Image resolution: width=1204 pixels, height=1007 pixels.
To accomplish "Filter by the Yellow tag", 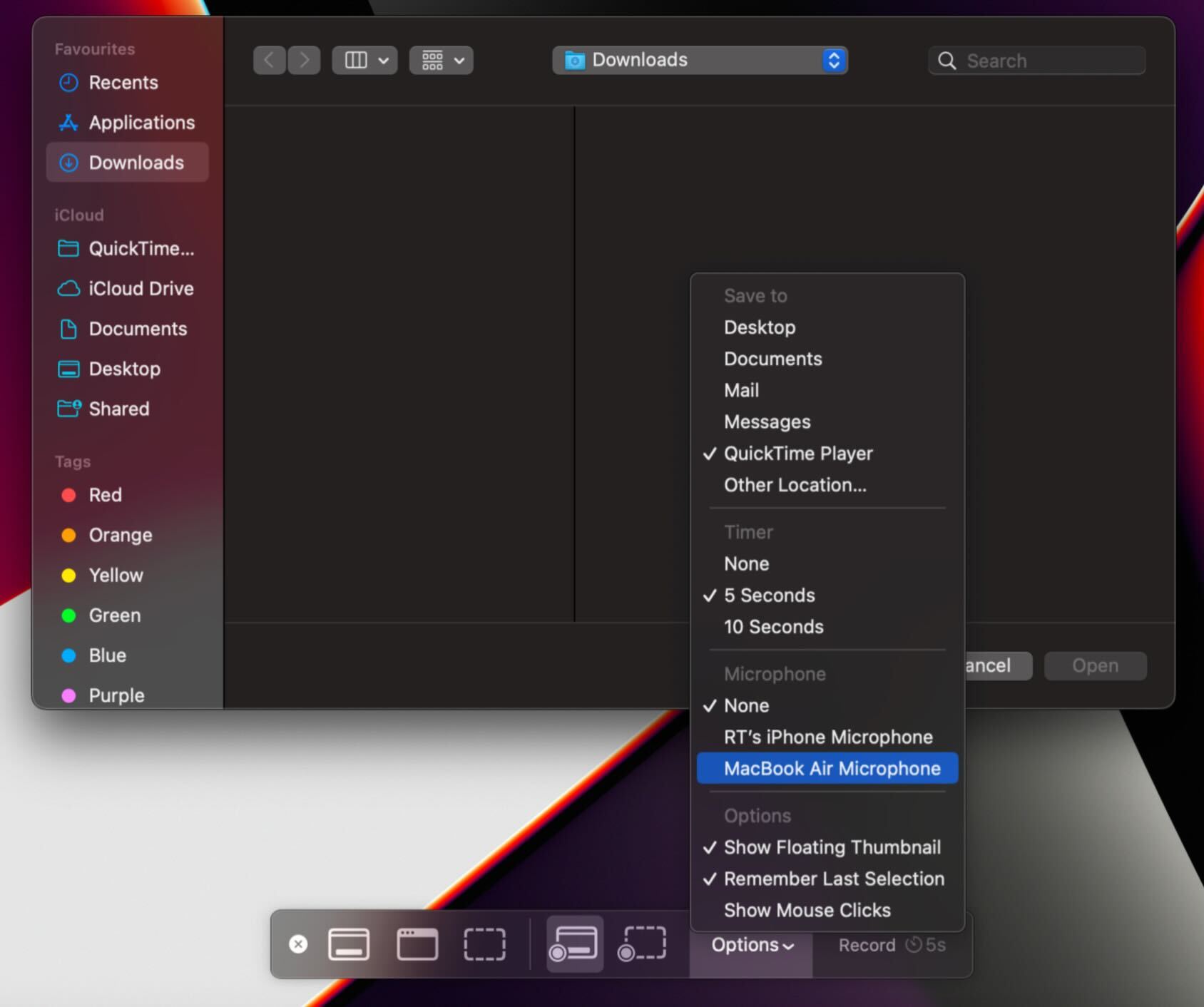I will point(128,575).
